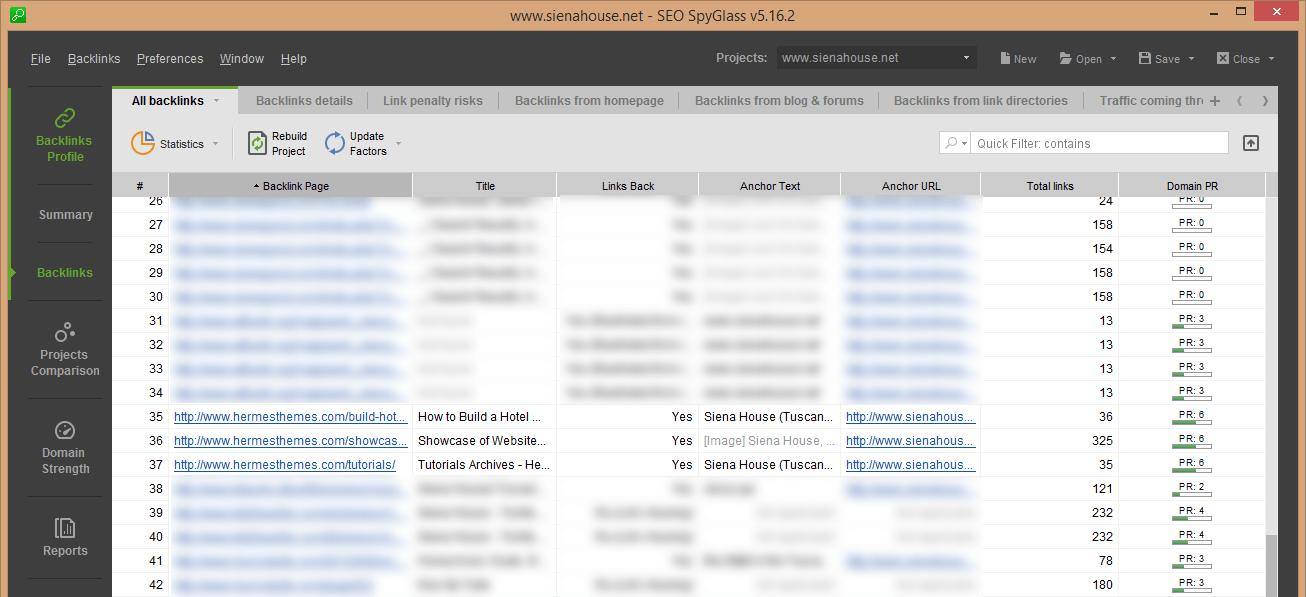Switch to the Backlinks from homepage tab

589,101
